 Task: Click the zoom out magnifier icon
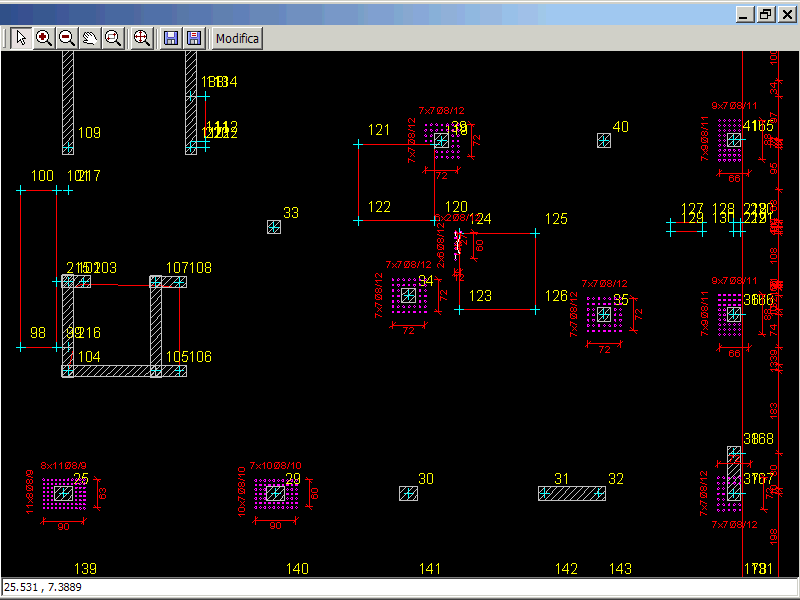tap(67, 38)
